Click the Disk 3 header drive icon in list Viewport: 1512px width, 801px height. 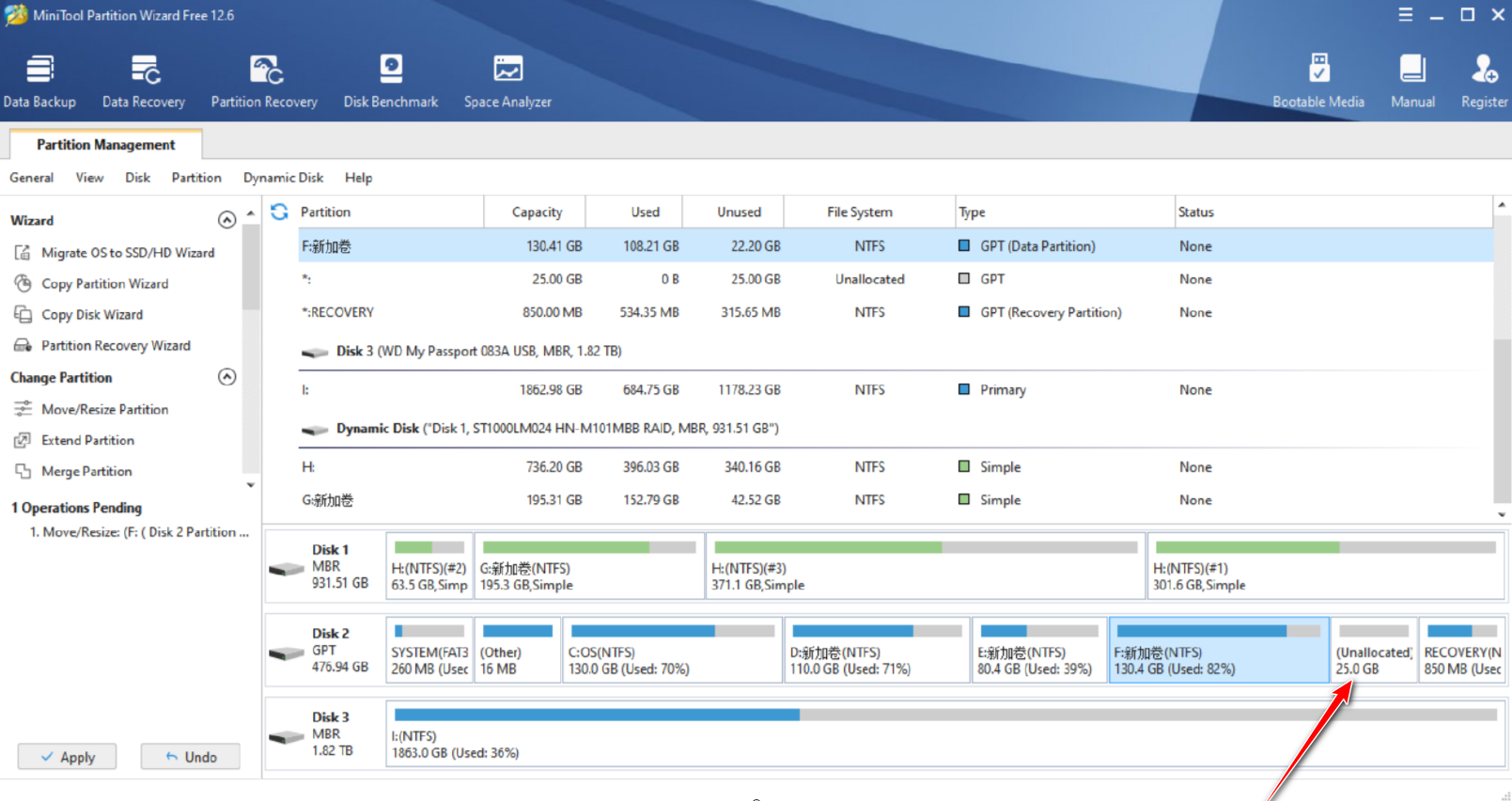click(314, 353)
